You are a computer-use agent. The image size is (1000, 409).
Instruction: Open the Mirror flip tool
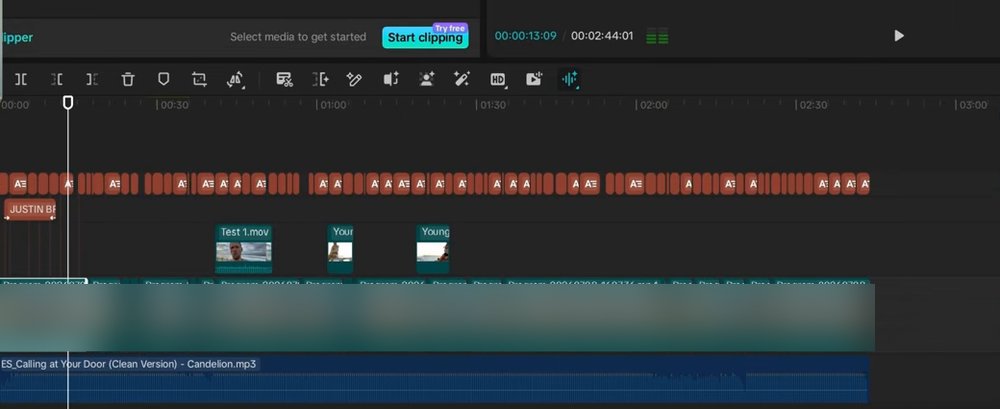(235, 79)
